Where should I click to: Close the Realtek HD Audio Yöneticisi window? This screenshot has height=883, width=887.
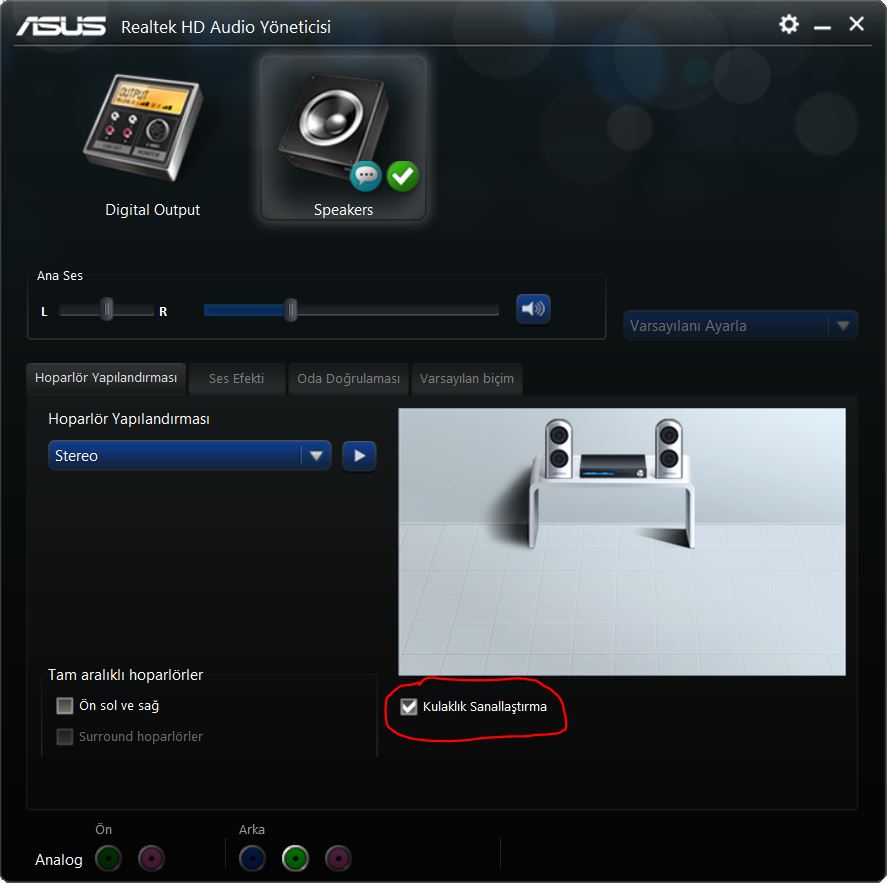point(856,24)
